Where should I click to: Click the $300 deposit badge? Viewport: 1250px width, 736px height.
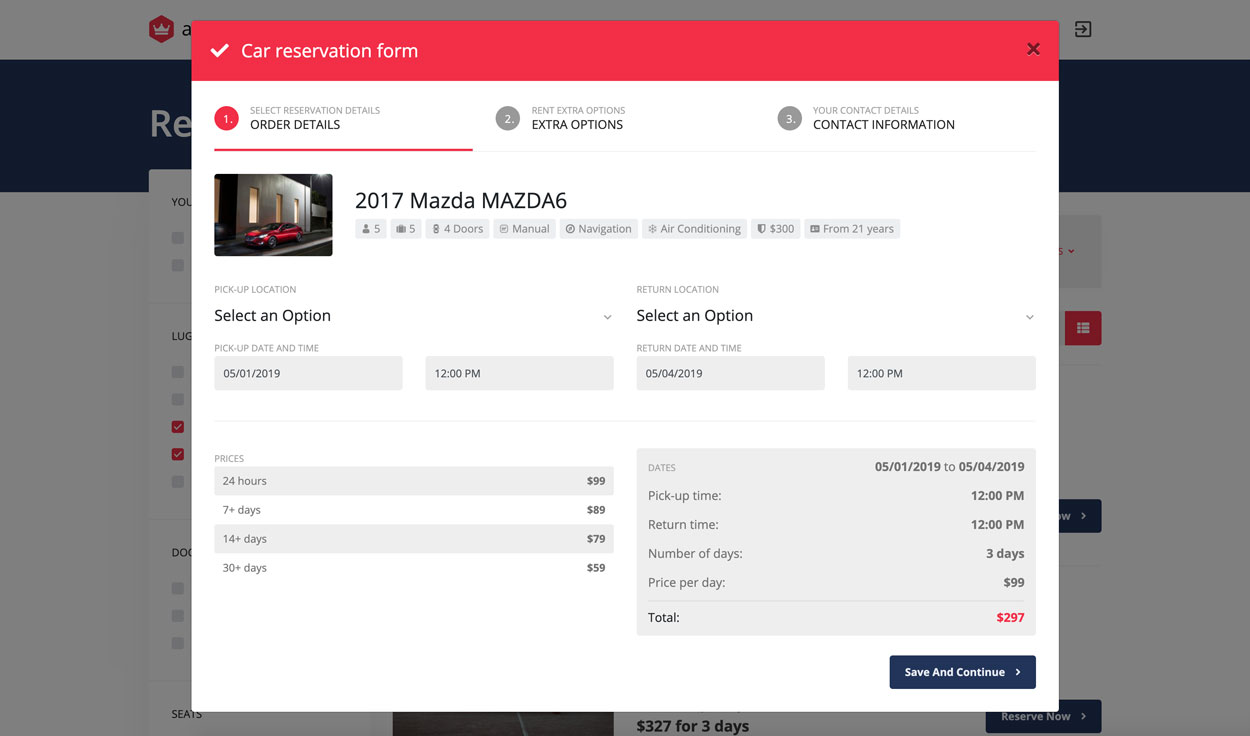pyautogui.click(x=776, y=229)
